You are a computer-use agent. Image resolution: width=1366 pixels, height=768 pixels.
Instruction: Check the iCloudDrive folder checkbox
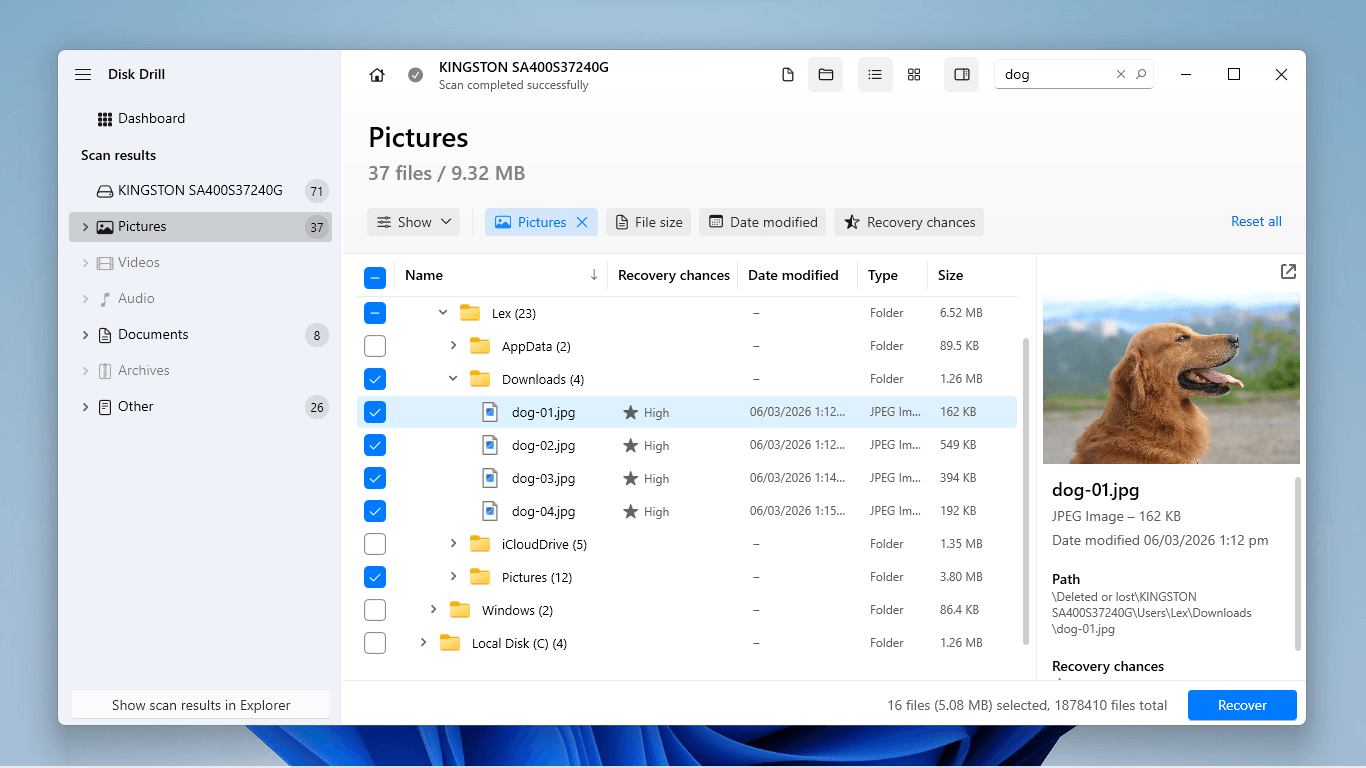[375, 544]
